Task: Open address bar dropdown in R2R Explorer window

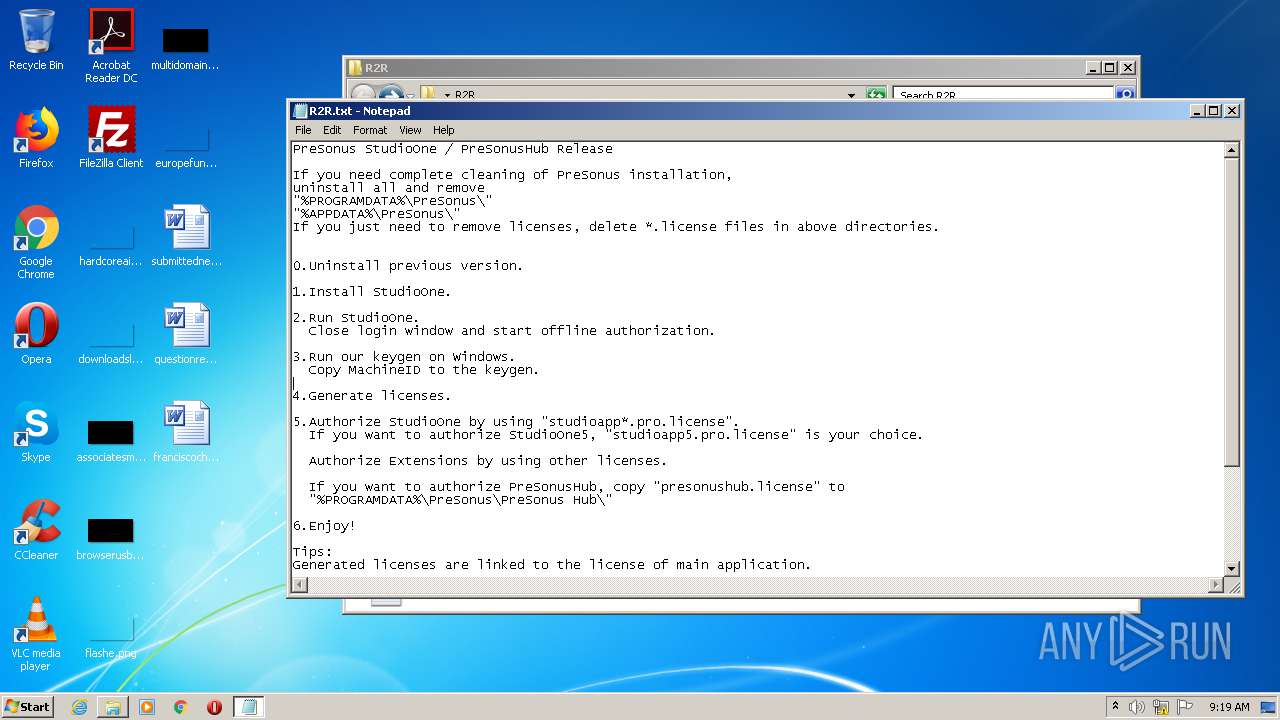Action: [x=851, y=95]
